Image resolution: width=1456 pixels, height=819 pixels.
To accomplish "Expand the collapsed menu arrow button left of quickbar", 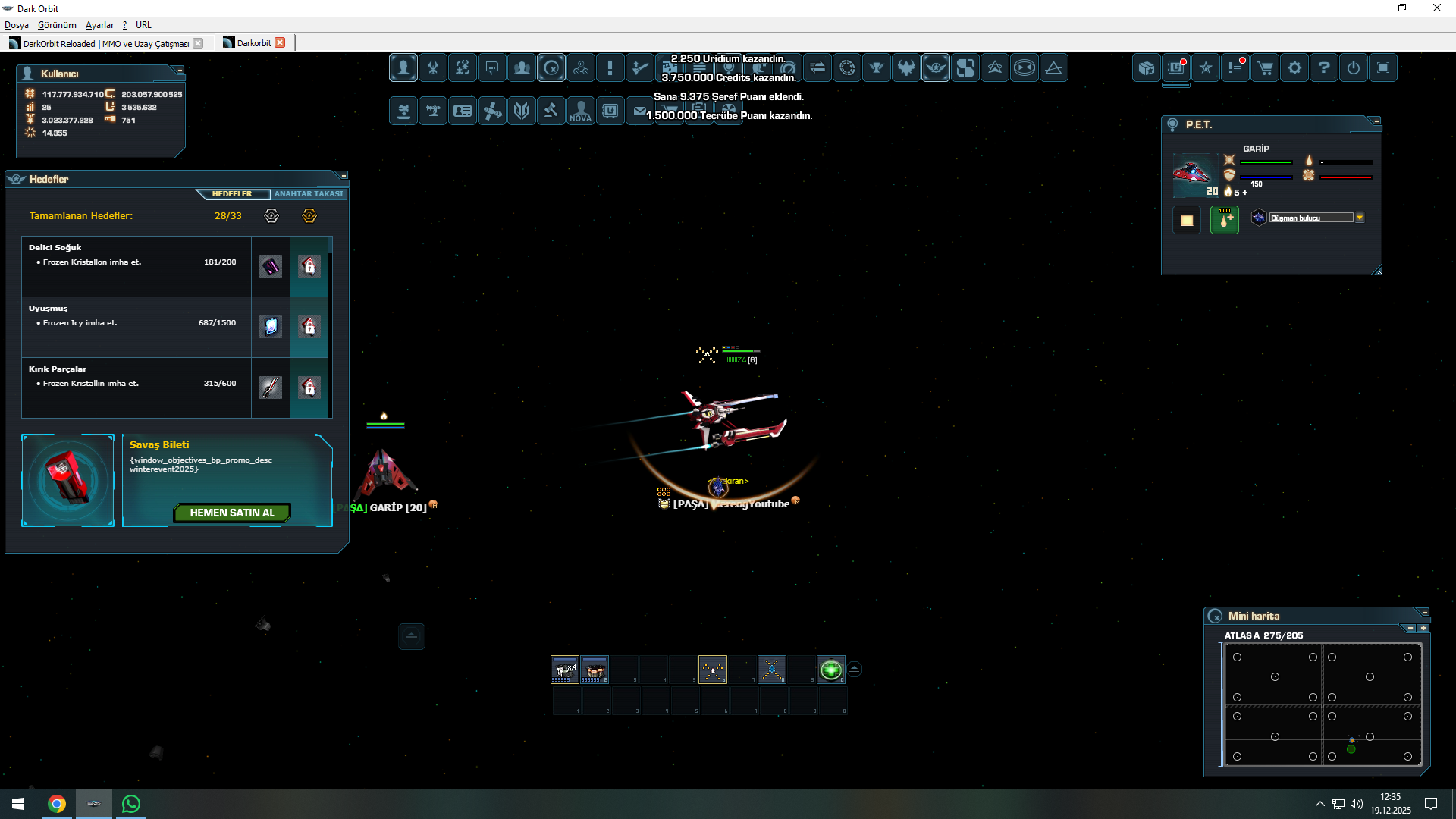I will click(x=412, y=636).
